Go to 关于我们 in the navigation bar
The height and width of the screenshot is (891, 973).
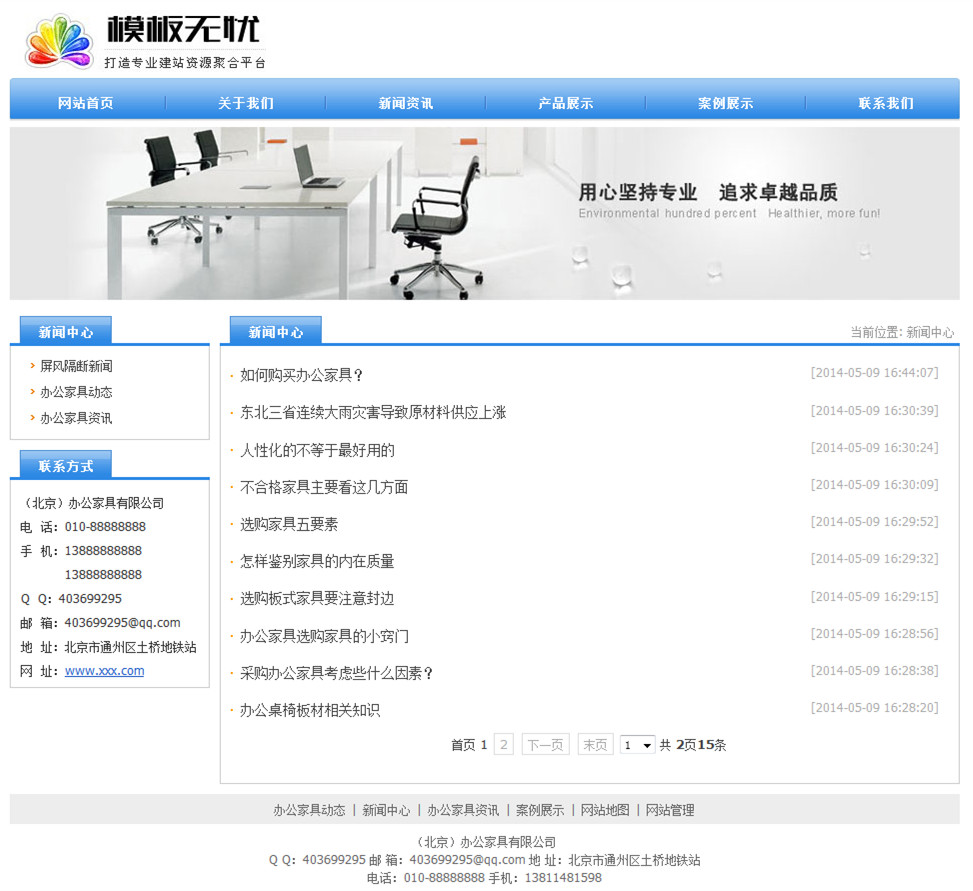[x=246, y=103]
